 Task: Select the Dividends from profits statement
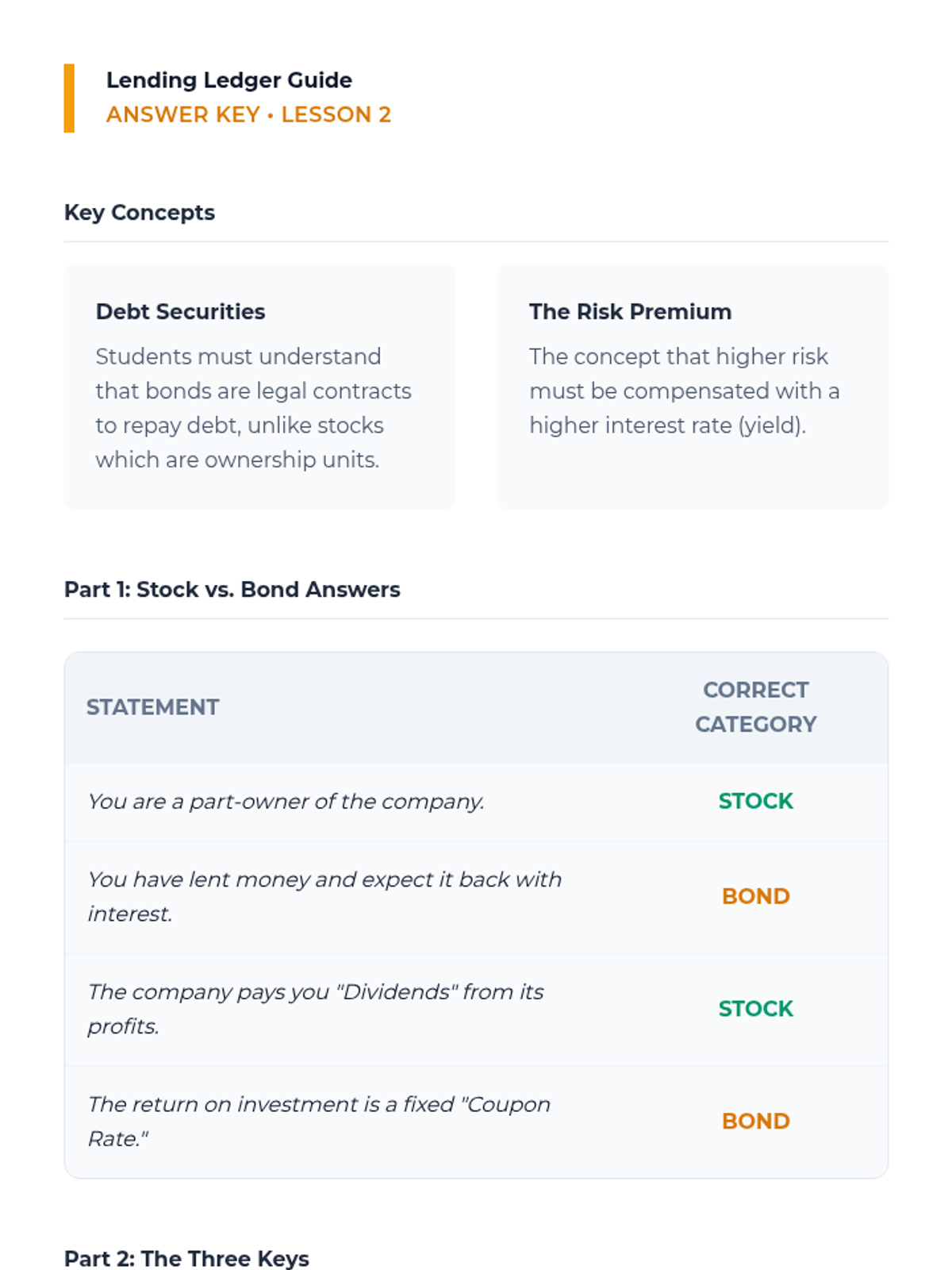coord(316,1009)
